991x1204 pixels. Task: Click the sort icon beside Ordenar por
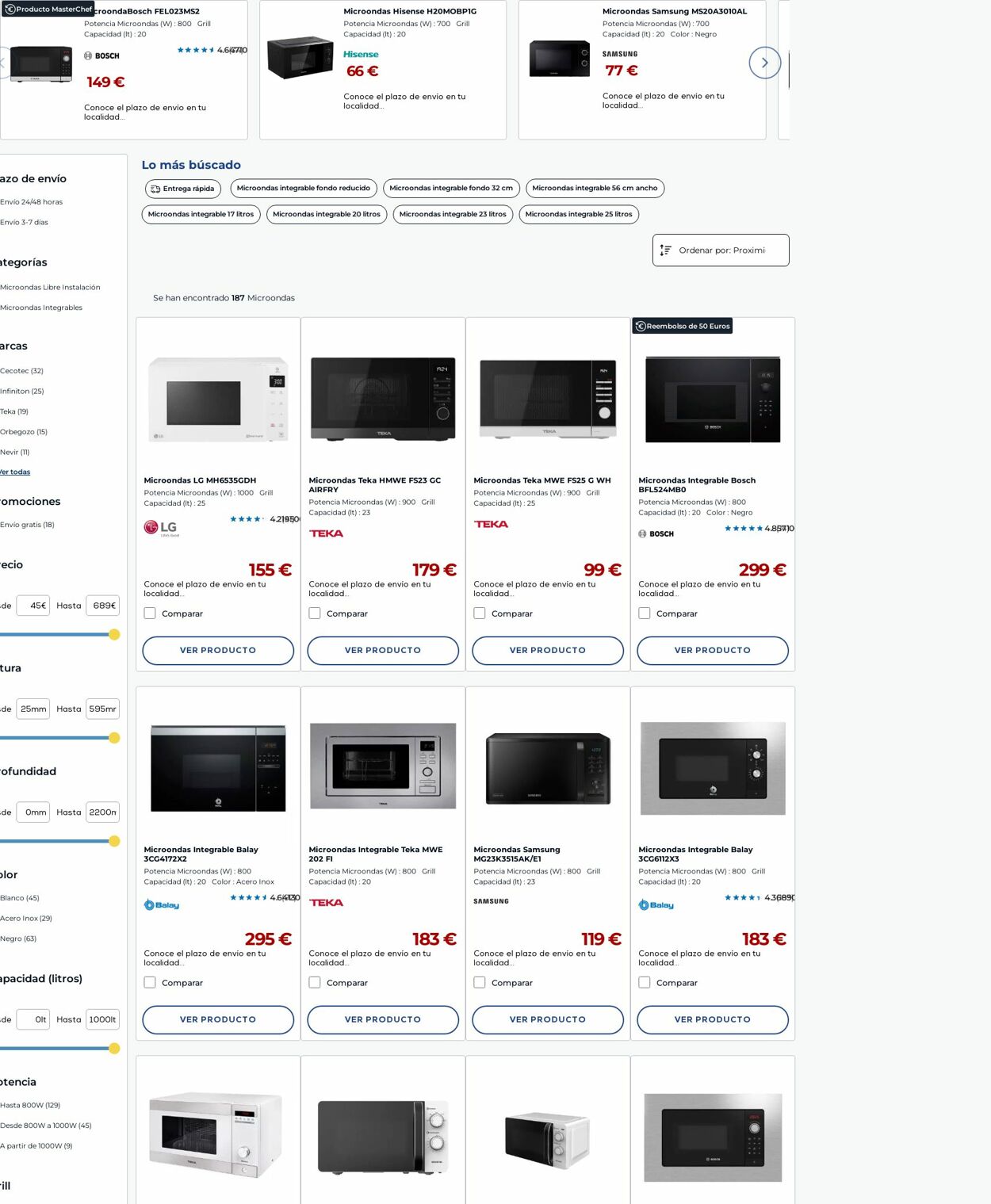point(666,250)
